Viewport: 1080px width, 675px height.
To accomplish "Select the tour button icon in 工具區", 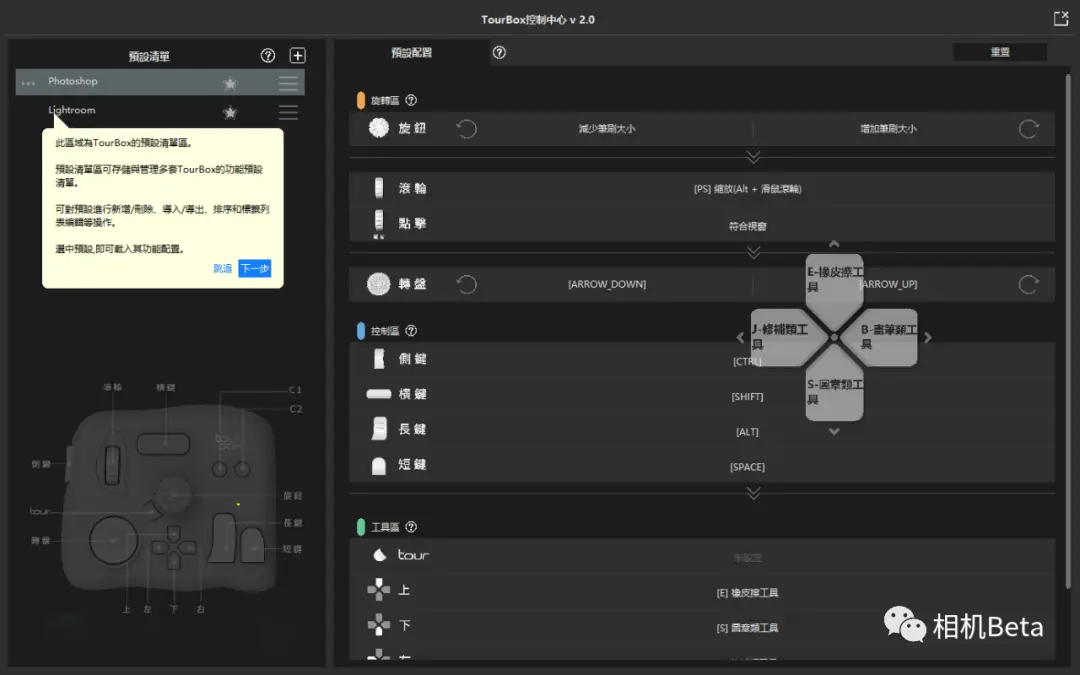I will click(378, 555).
